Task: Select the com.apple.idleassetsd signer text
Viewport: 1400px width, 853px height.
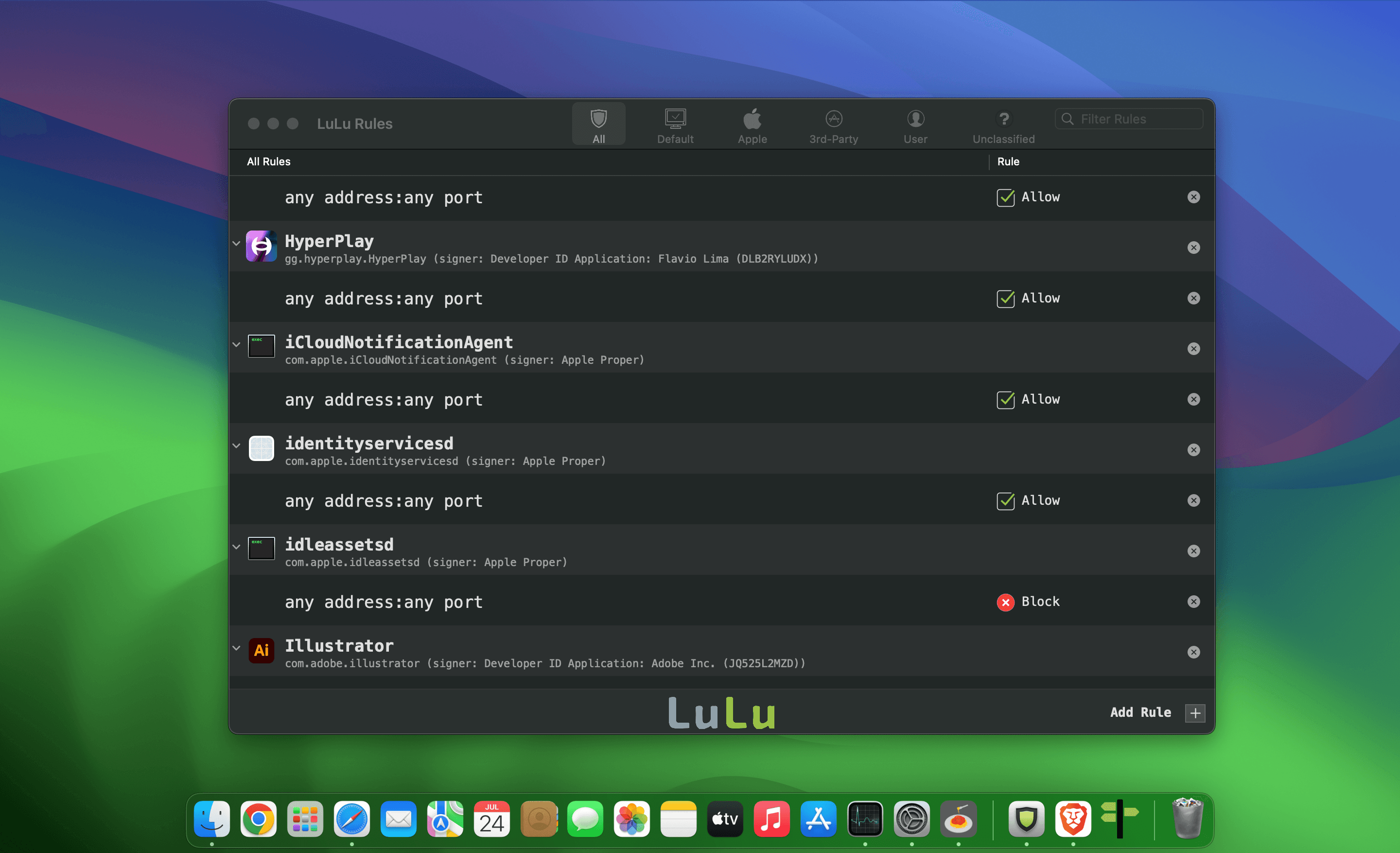Action: [x=425, y=562]
